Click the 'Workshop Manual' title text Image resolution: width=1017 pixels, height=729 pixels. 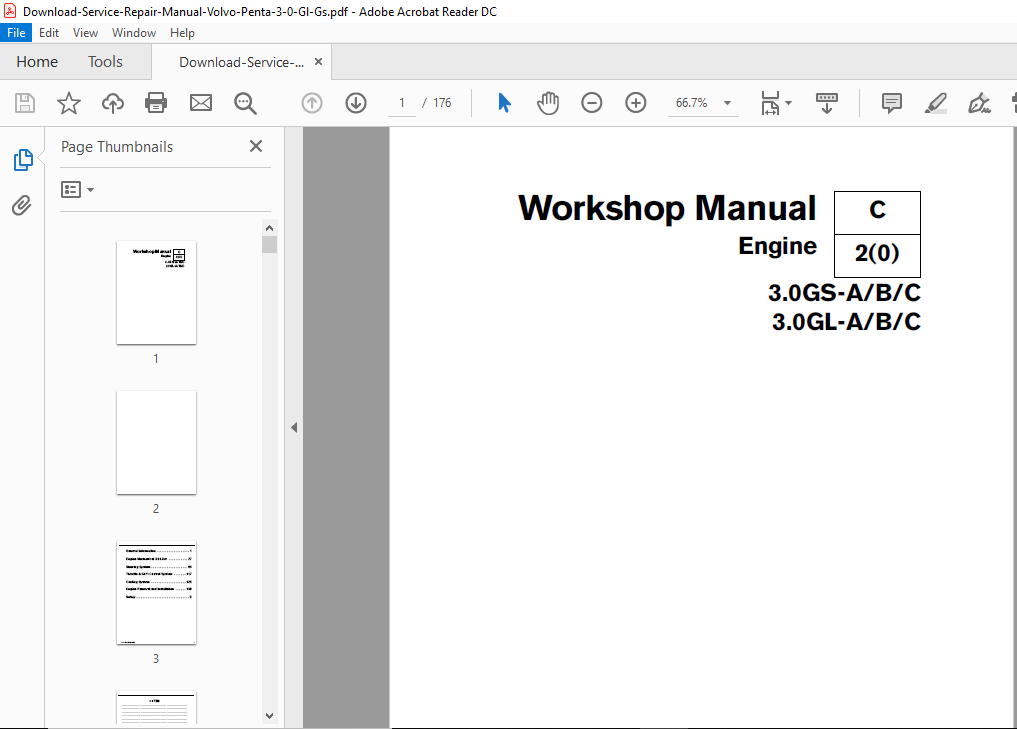667,208
